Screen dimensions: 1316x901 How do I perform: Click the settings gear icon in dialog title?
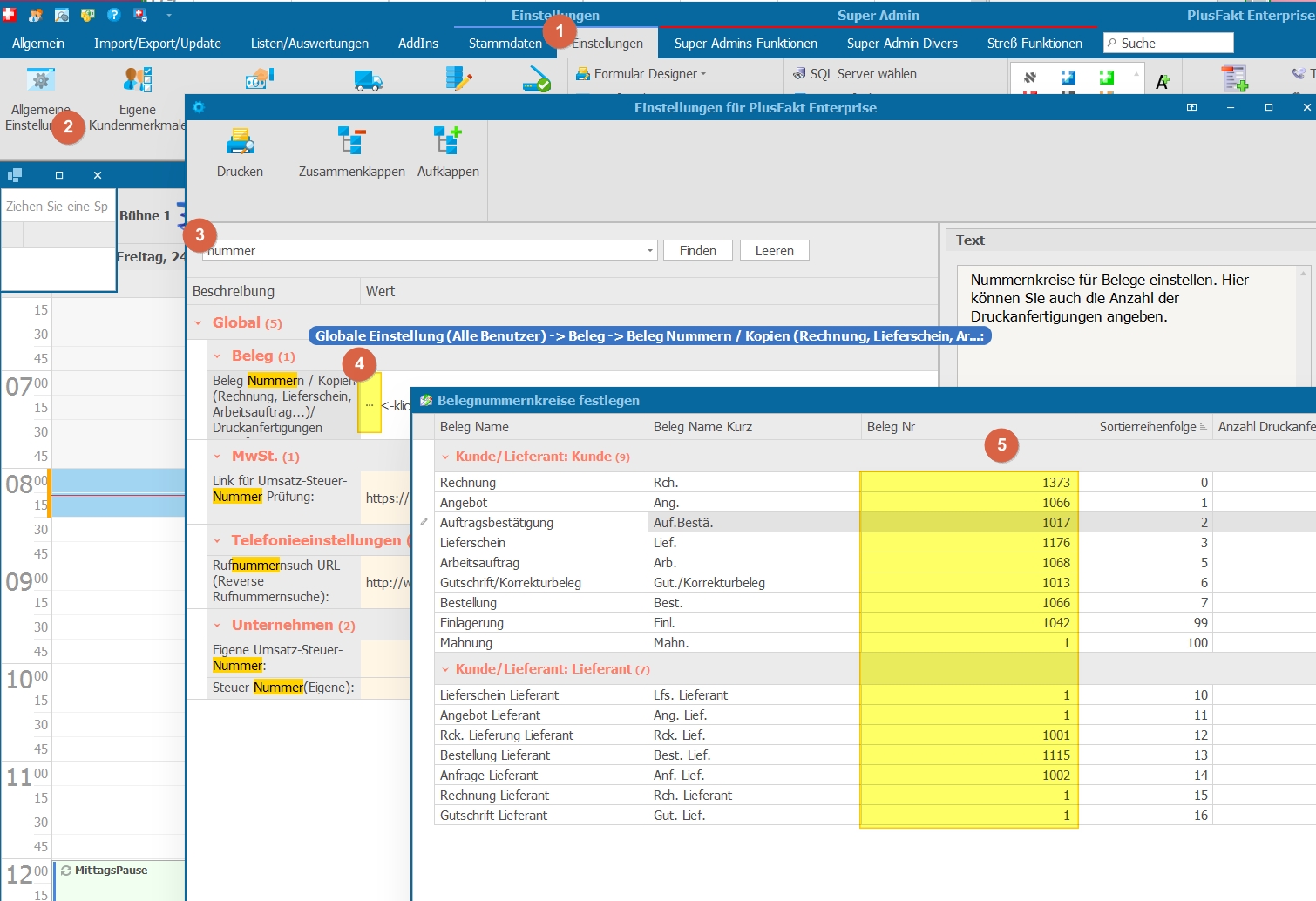click(x=199, y=107)
